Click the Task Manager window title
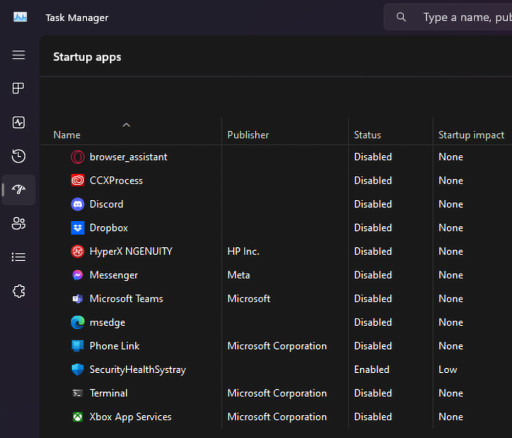 pos(77,18)
